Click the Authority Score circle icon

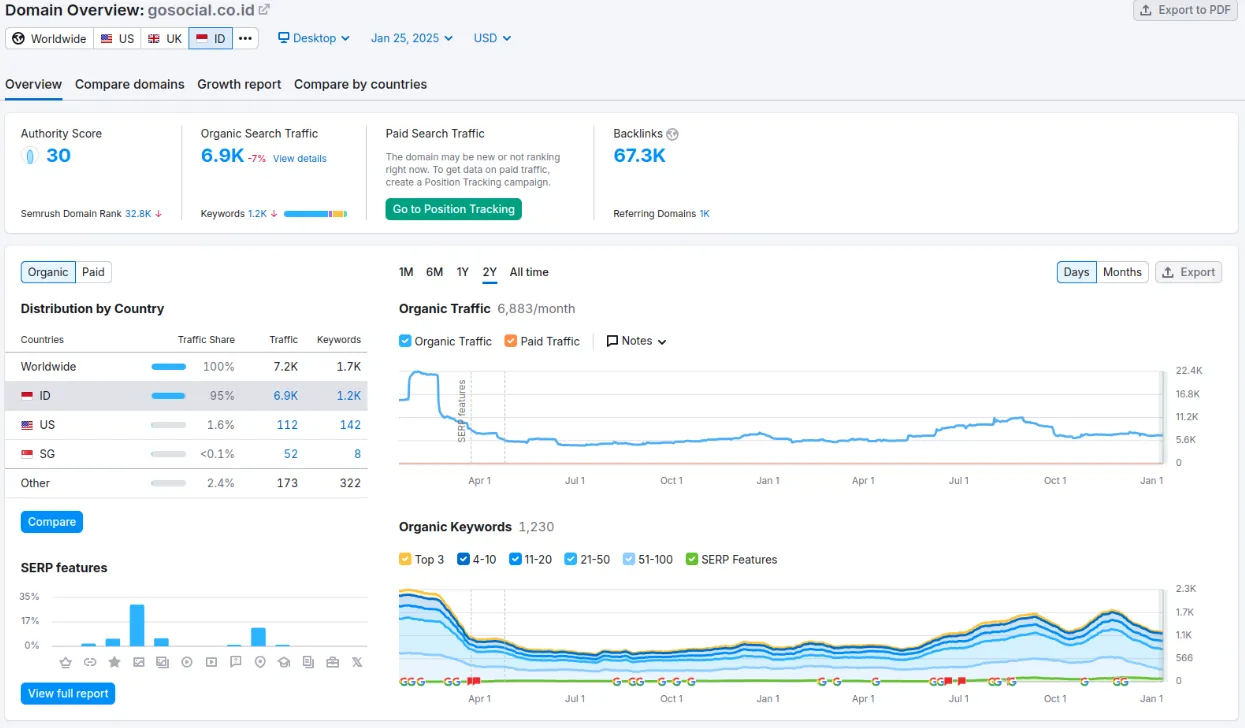(30, 156)
